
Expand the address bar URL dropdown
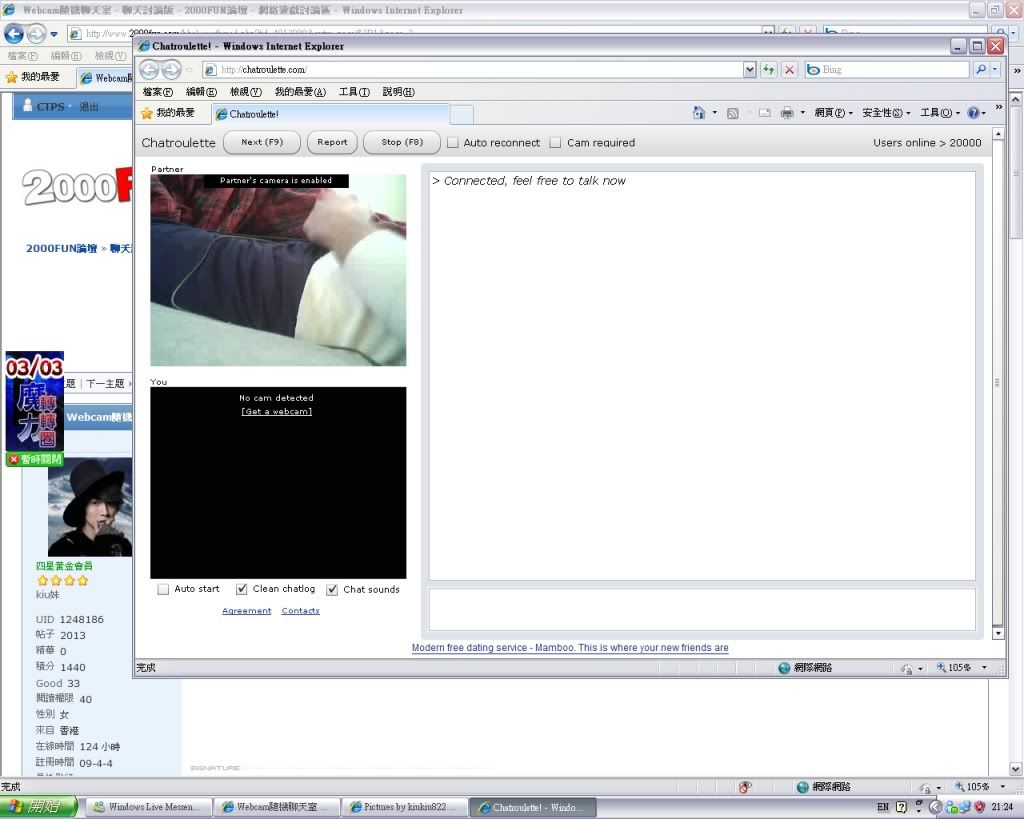click(x=749, y=70)
